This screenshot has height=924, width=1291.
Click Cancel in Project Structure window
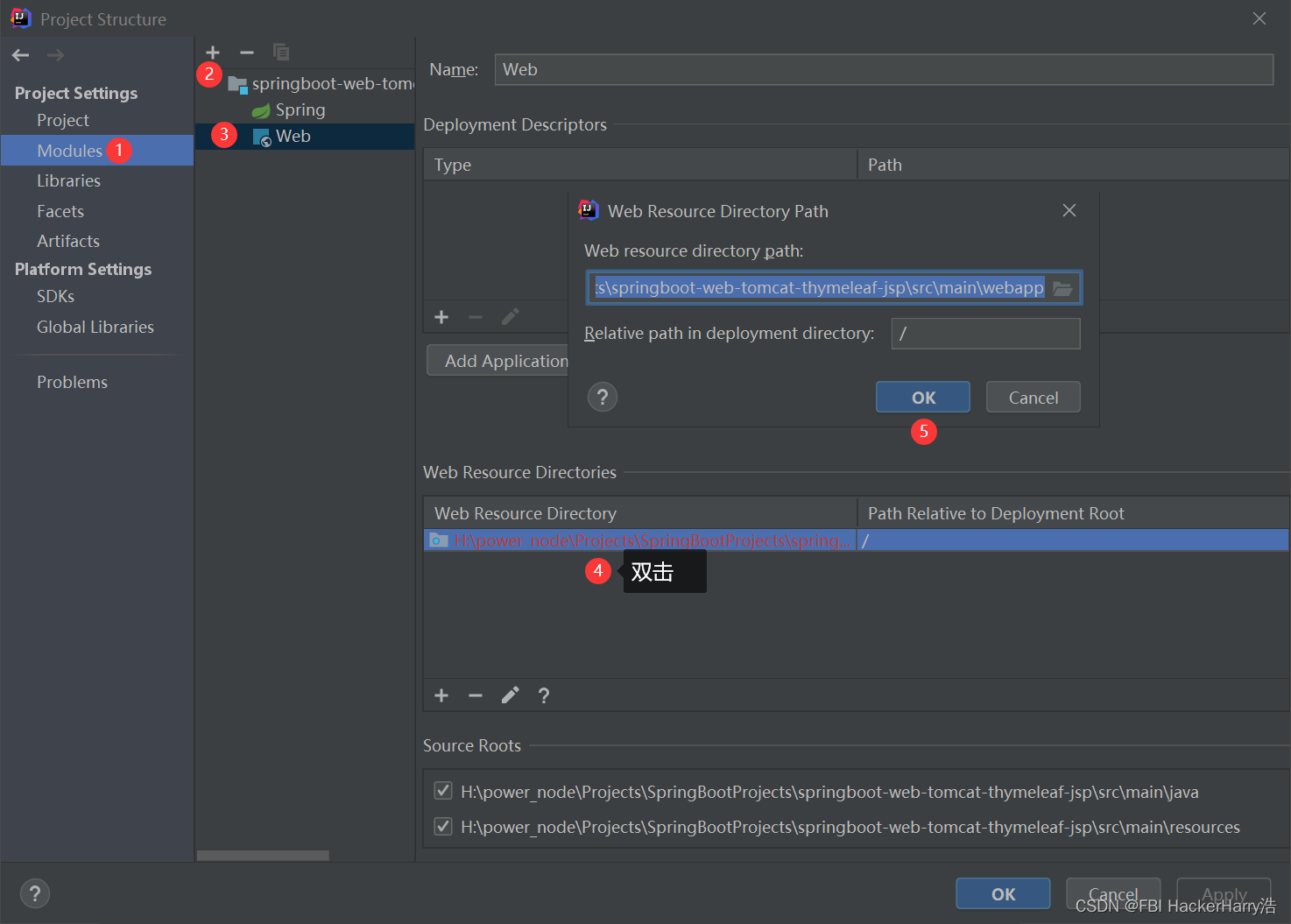pyautogui.click(x=1113, y=894)
